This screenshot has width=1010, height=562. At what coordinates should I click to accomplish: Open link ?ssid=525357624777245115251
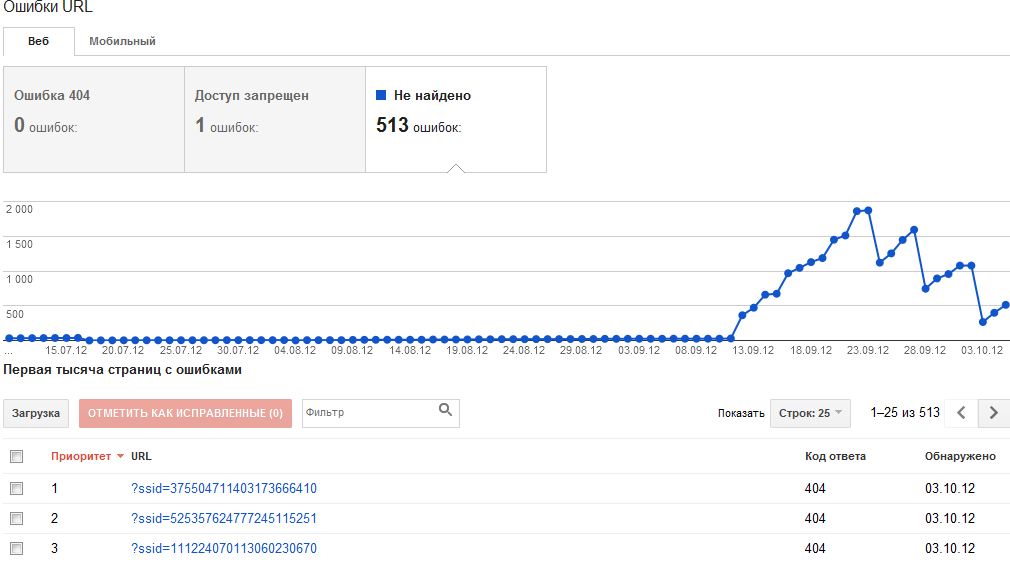(x=224, y=519)
